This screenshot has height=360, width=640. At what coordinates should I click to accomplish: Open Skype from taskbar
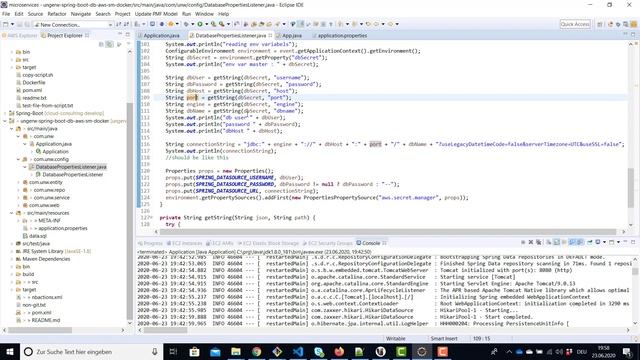pos(319,351)
